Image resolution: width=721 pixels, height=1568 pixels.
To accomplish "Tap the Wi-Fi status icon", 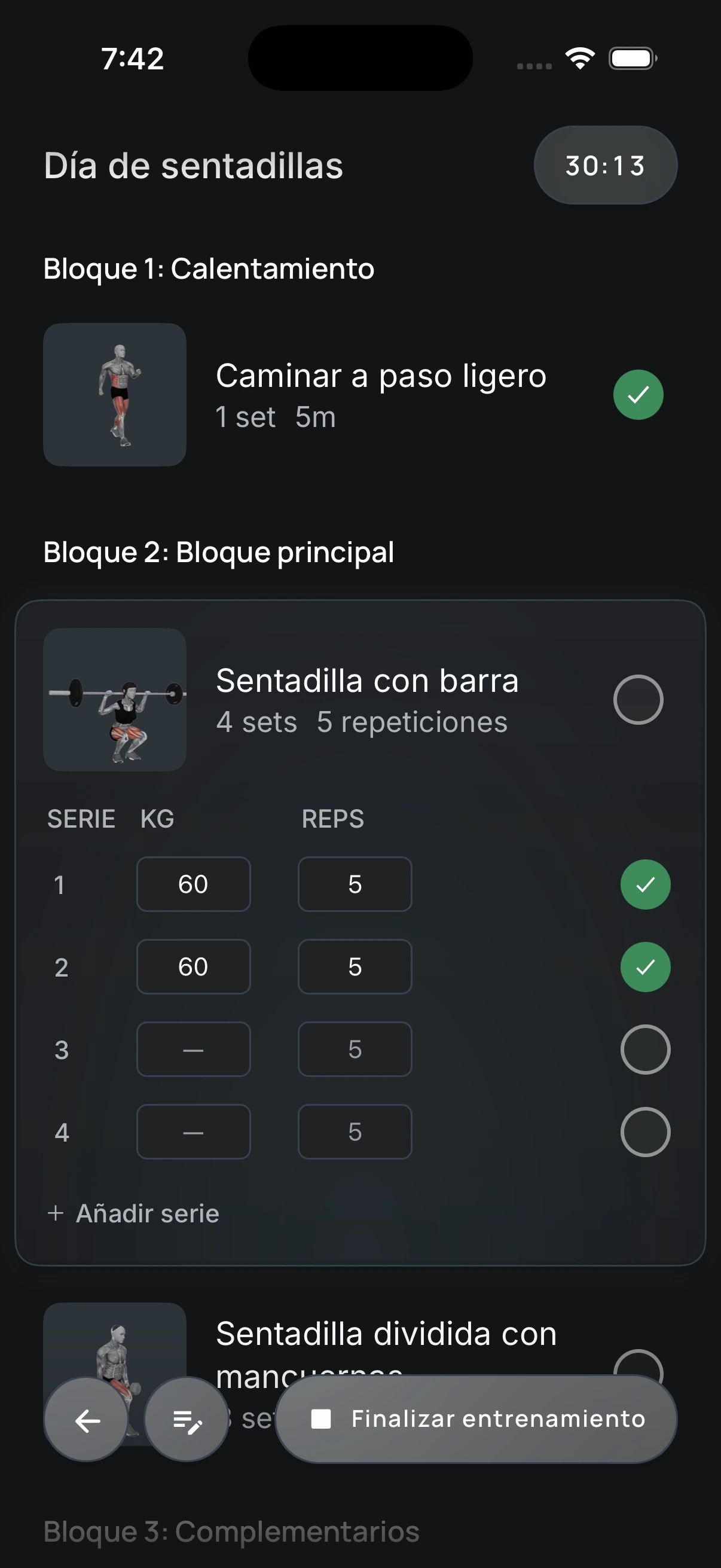I will pos(579,59).
